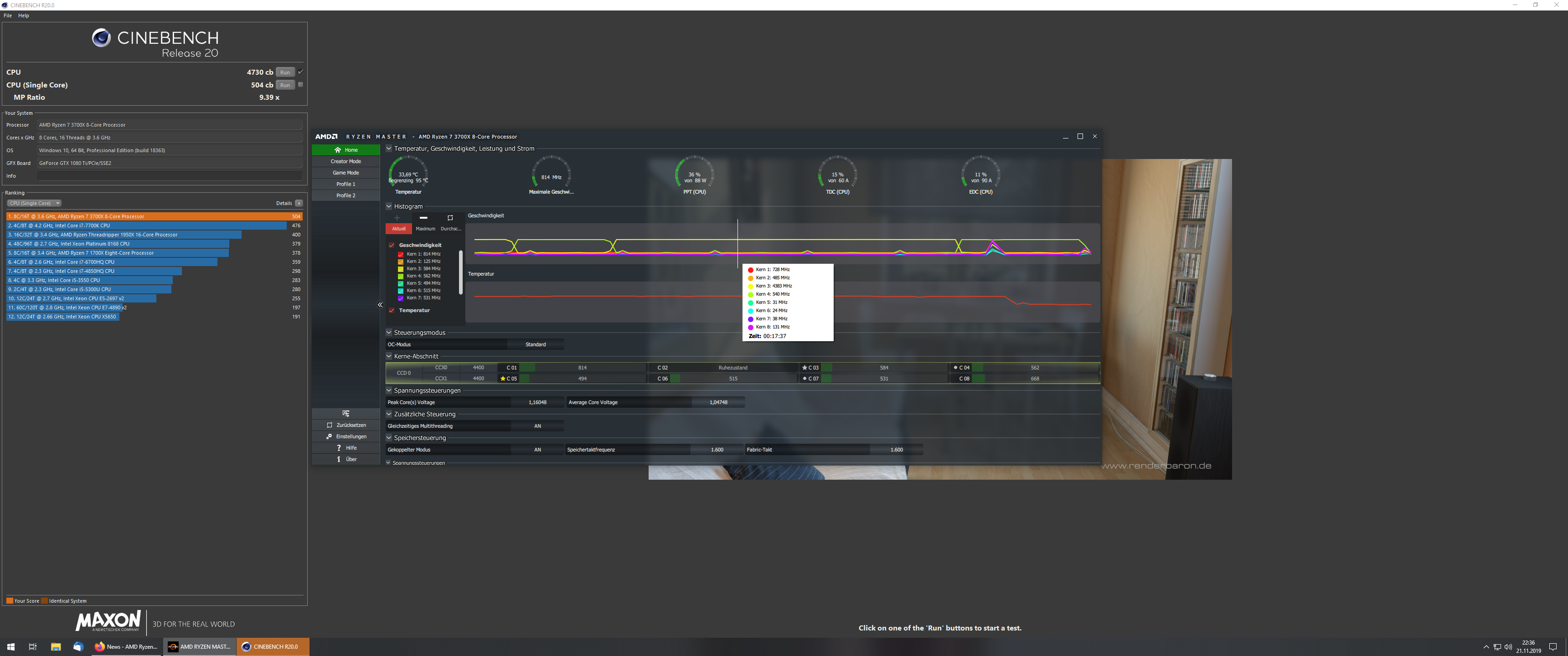Click the yellow Kern 3 color swatch
This screenshot has height=656, width=1568.
click(401, 268)
